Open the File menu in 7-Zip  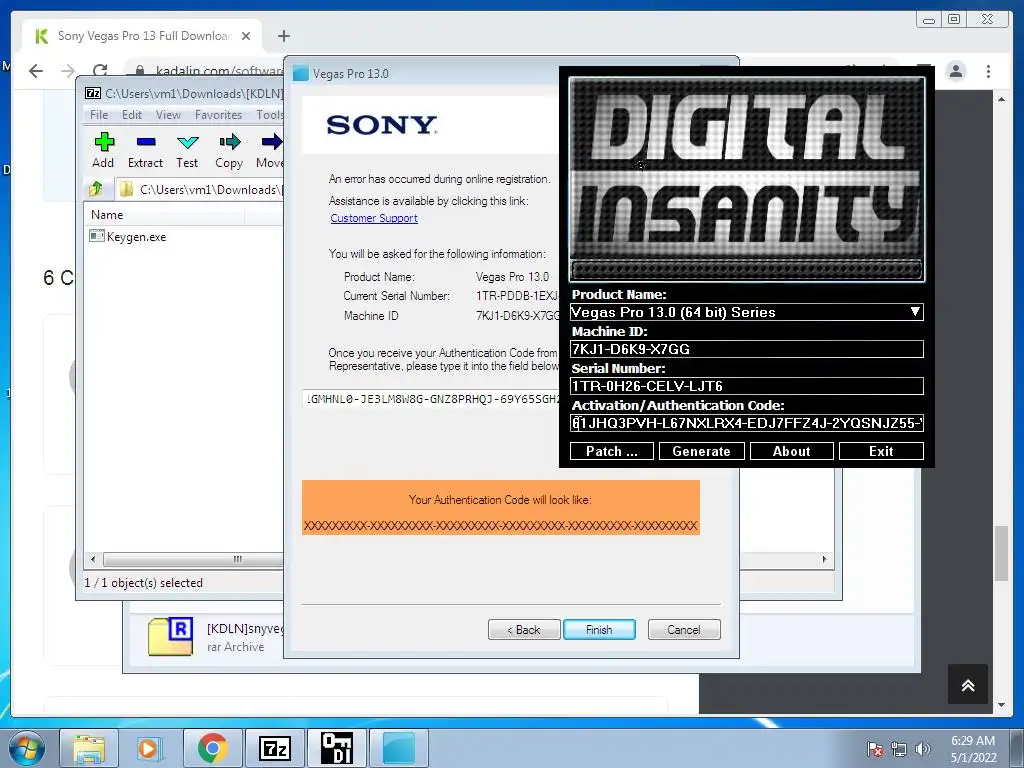pos(99,115)
